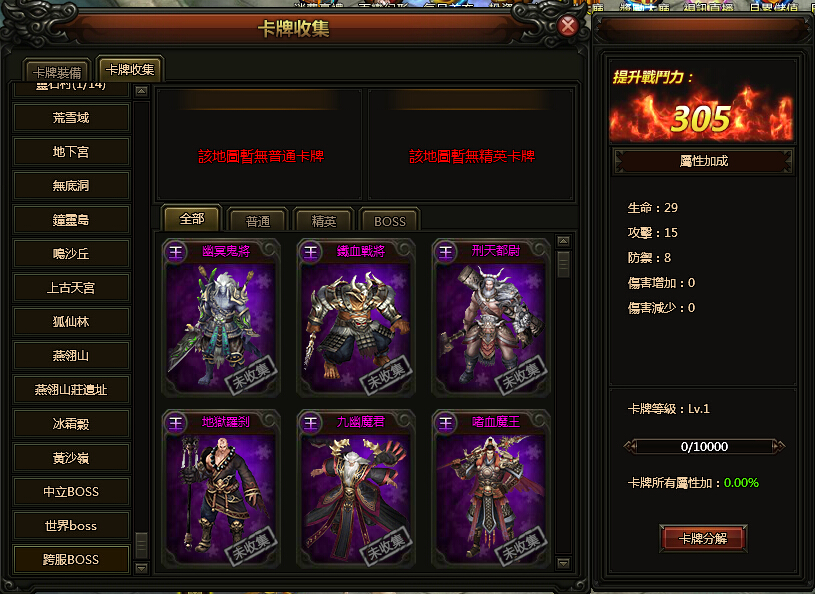
Task: Choose the 世界boss map entry
Action: (71, 525)
